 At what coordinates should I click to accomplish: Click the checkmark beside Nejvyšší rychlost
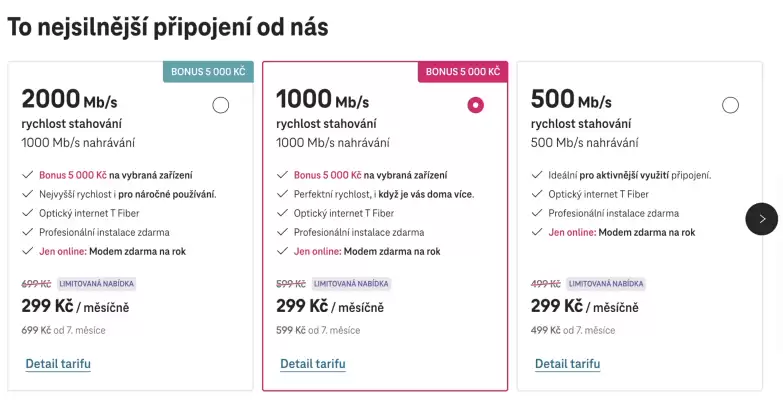point(26,194)
